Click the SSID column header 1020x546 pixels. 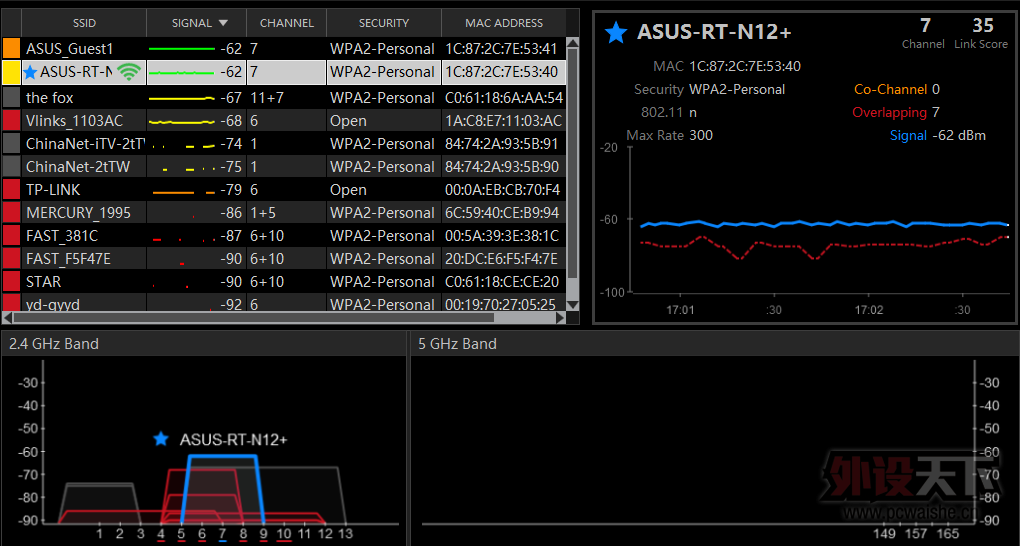[84, 23]
